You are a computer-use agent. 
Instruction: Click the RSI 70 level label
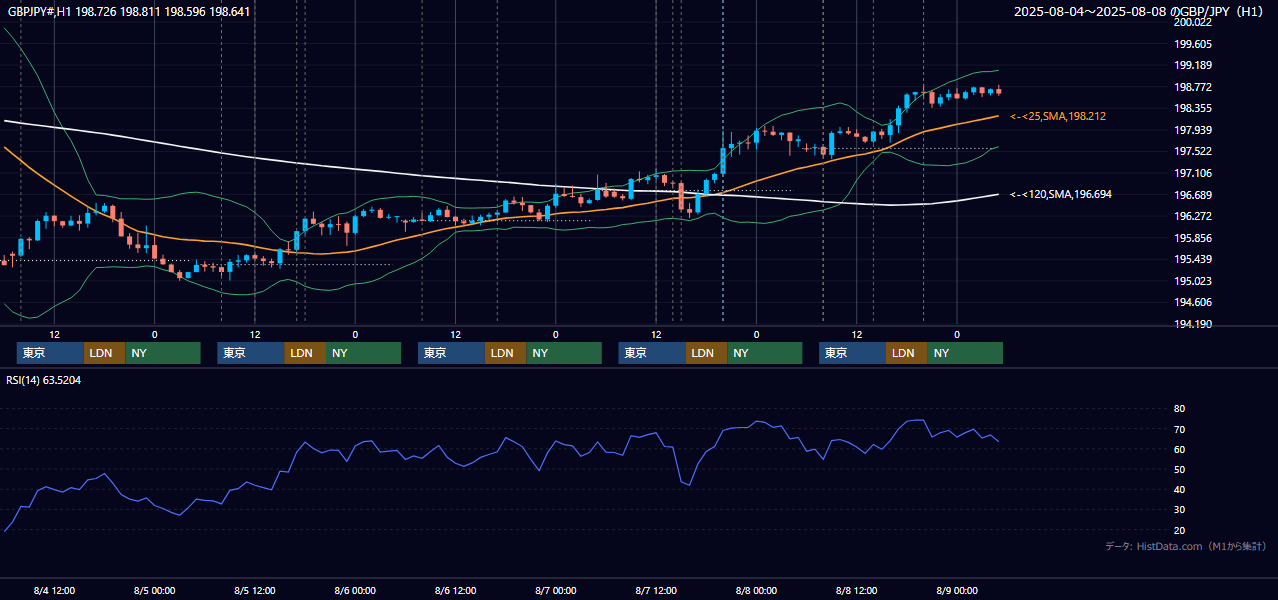coord(1179,429)
